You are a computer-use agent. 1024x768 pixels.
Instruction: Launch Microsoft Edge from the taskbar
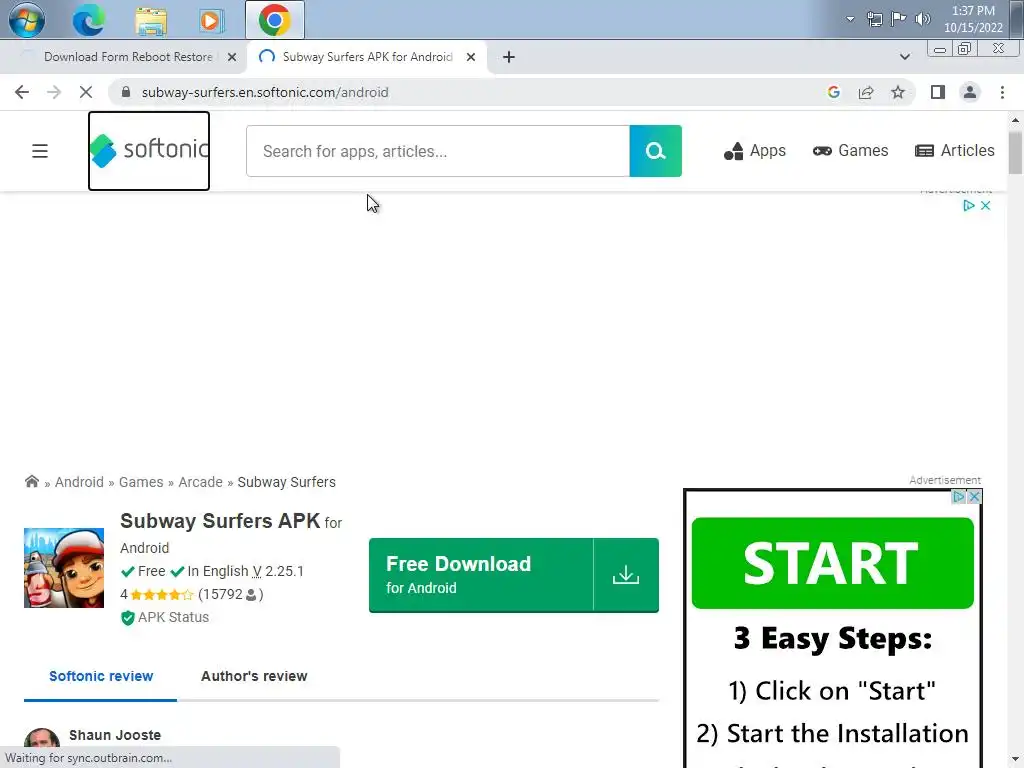point(89,20)
